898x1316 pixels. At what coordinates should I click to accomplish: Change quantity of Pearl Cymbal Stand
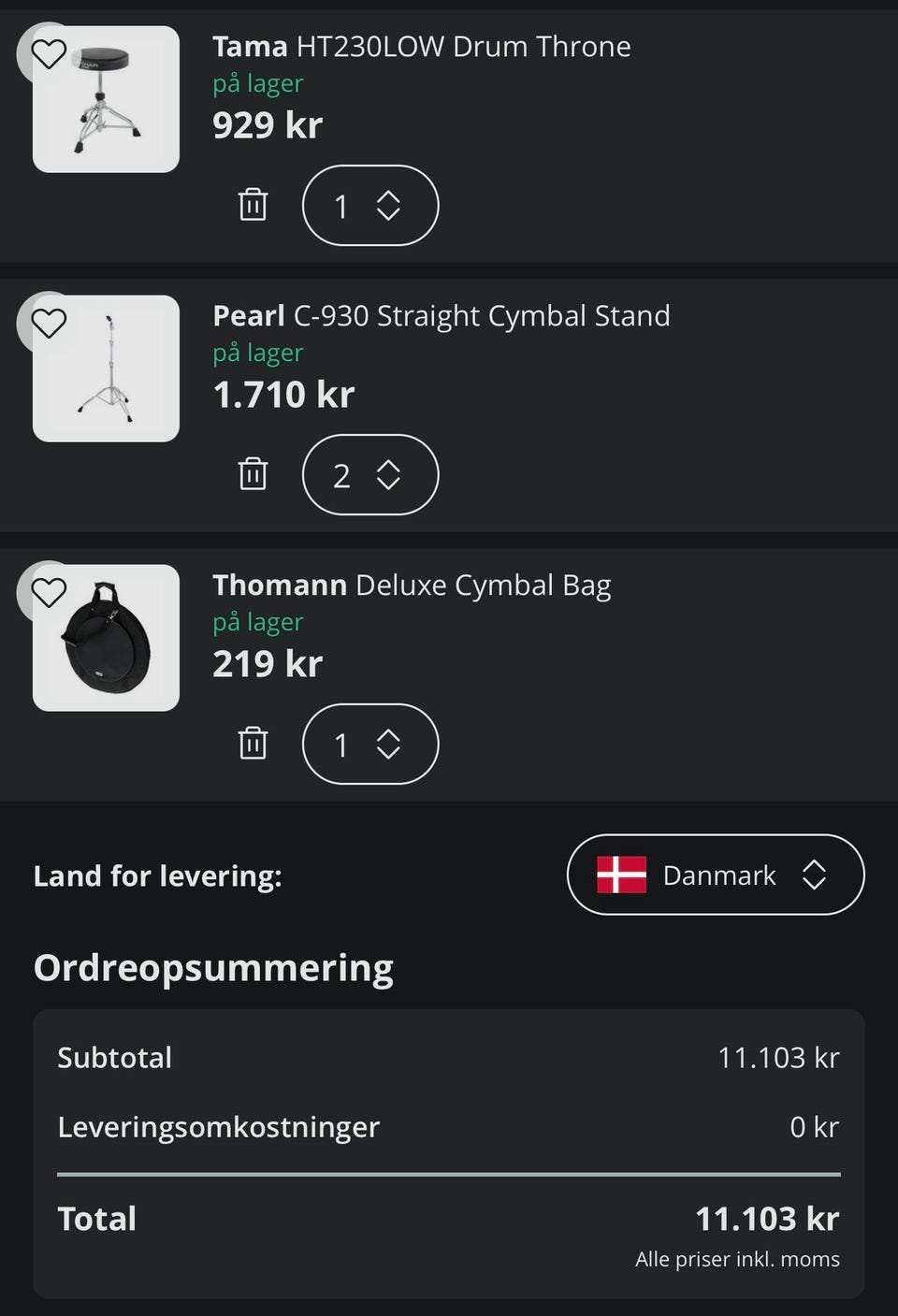coord(370,475)
